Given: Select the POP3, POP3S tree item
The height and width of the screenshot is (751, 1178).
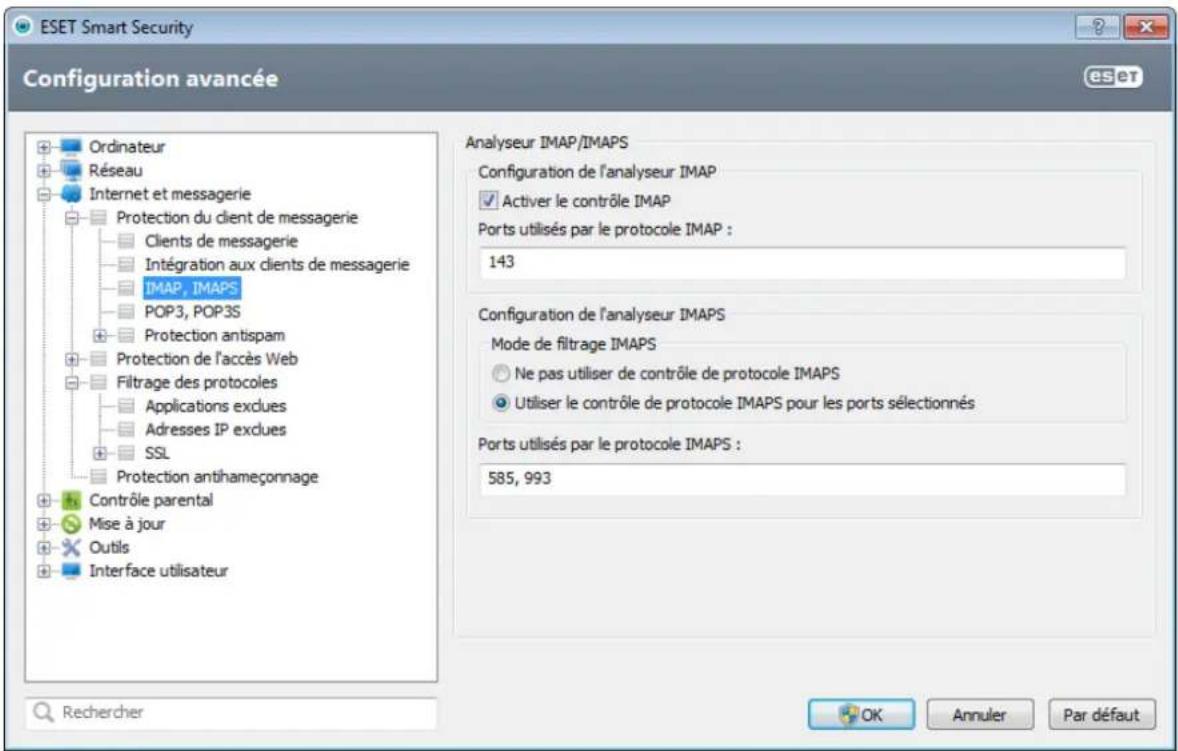Looking at the screenshot, I should tap(192, 312).
